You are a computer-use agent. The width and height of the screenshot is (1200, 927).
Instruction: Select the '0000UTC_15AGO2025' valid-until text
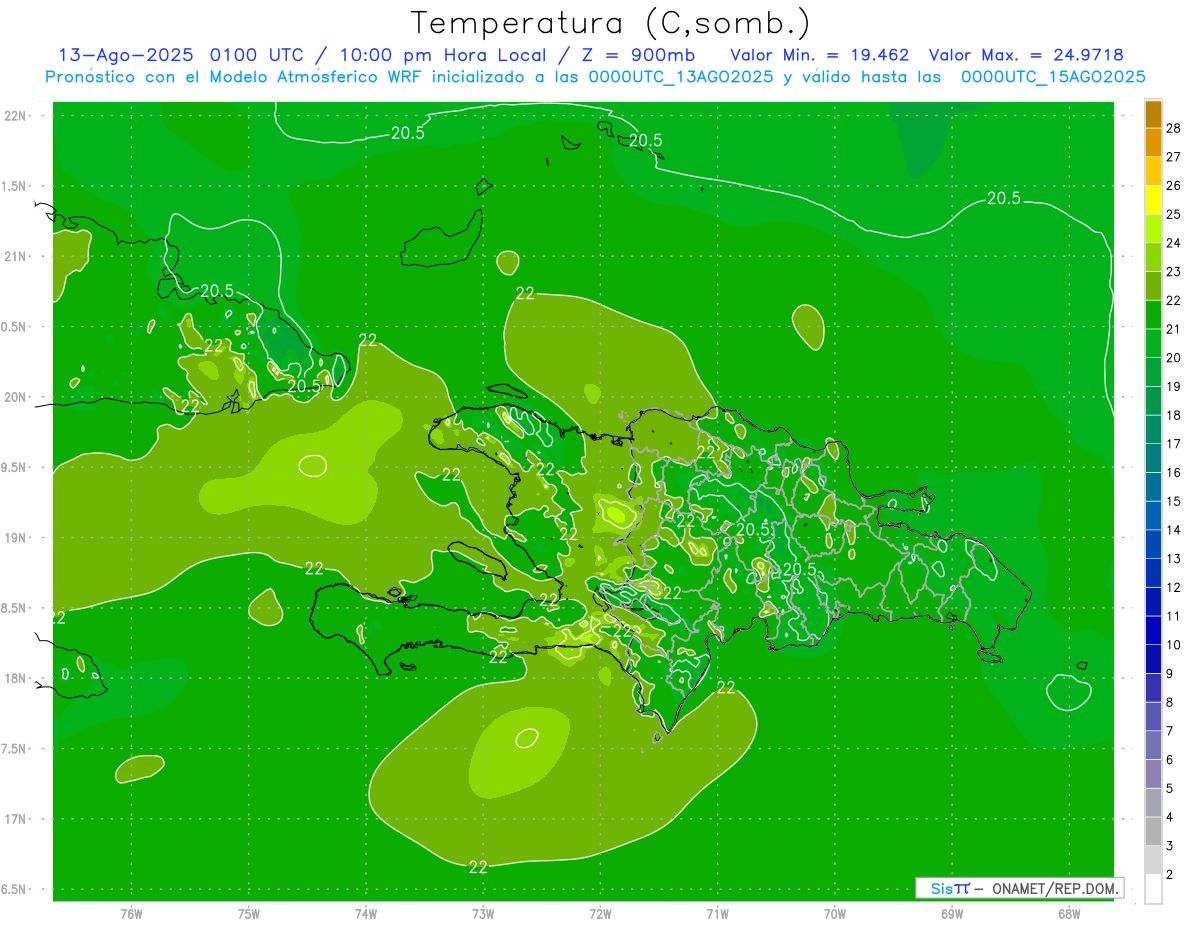(1053, 77)
